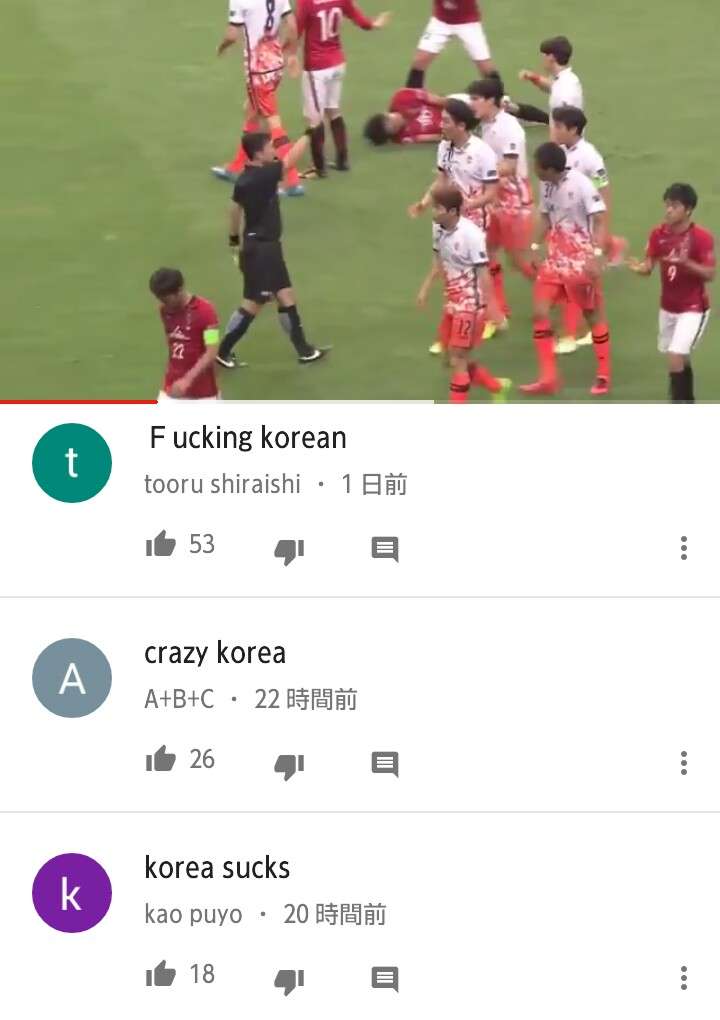Screen dimensions: 720x1020
Task: Open A+B+C's gray avatar profile
Action: point(72,678)
